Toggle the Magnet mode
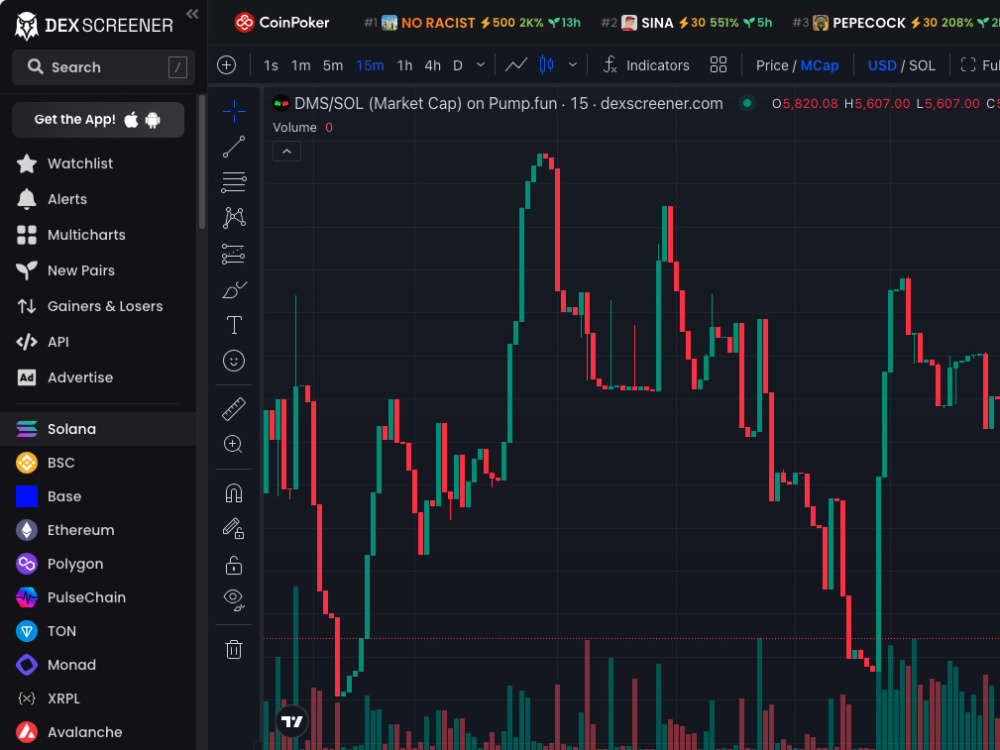This screenshot has height=750, width=1000. click(234, 493)
